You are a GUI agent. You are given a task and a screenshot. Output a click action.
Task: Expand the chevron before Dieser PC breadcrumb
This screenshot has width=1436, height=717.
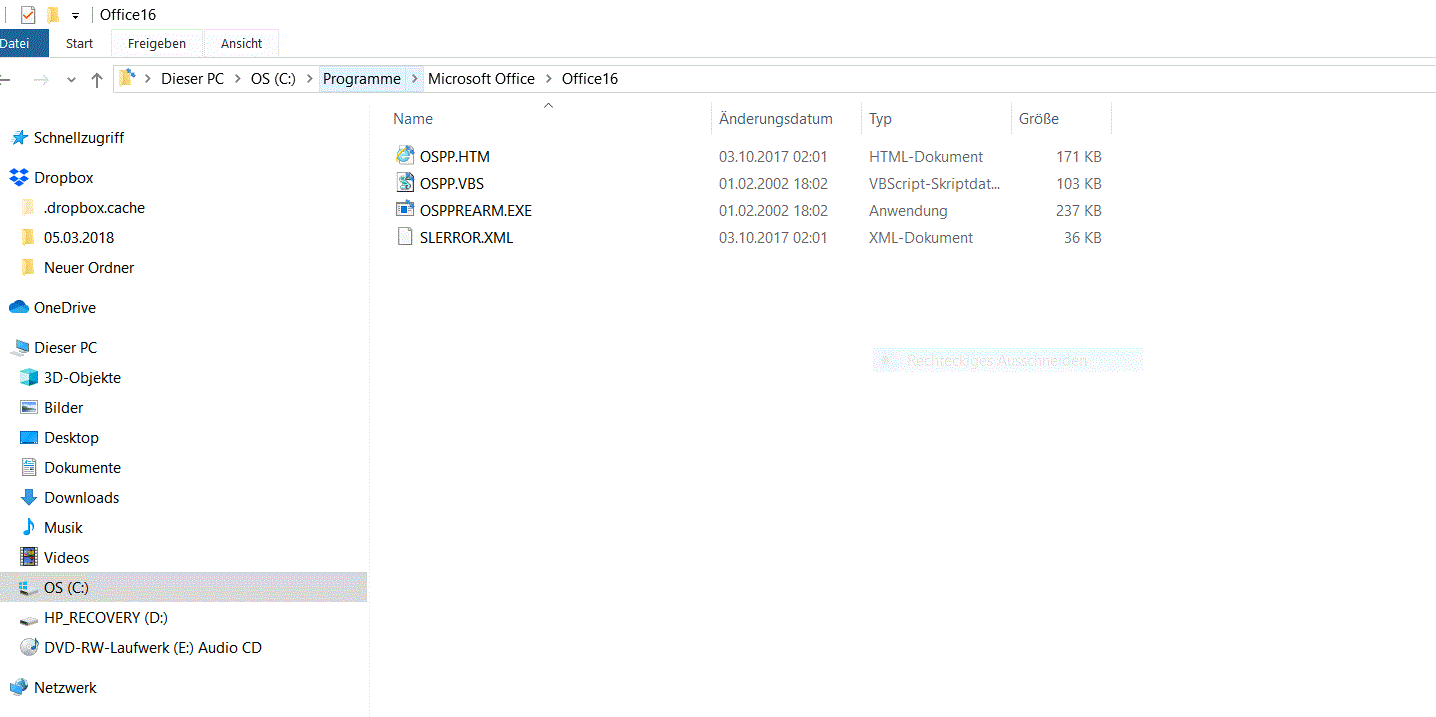148,79
